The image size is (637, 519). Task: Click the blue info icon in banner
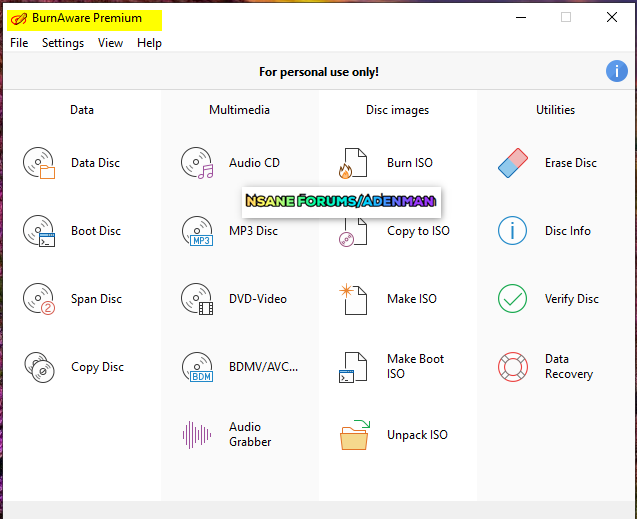point(617,71)
